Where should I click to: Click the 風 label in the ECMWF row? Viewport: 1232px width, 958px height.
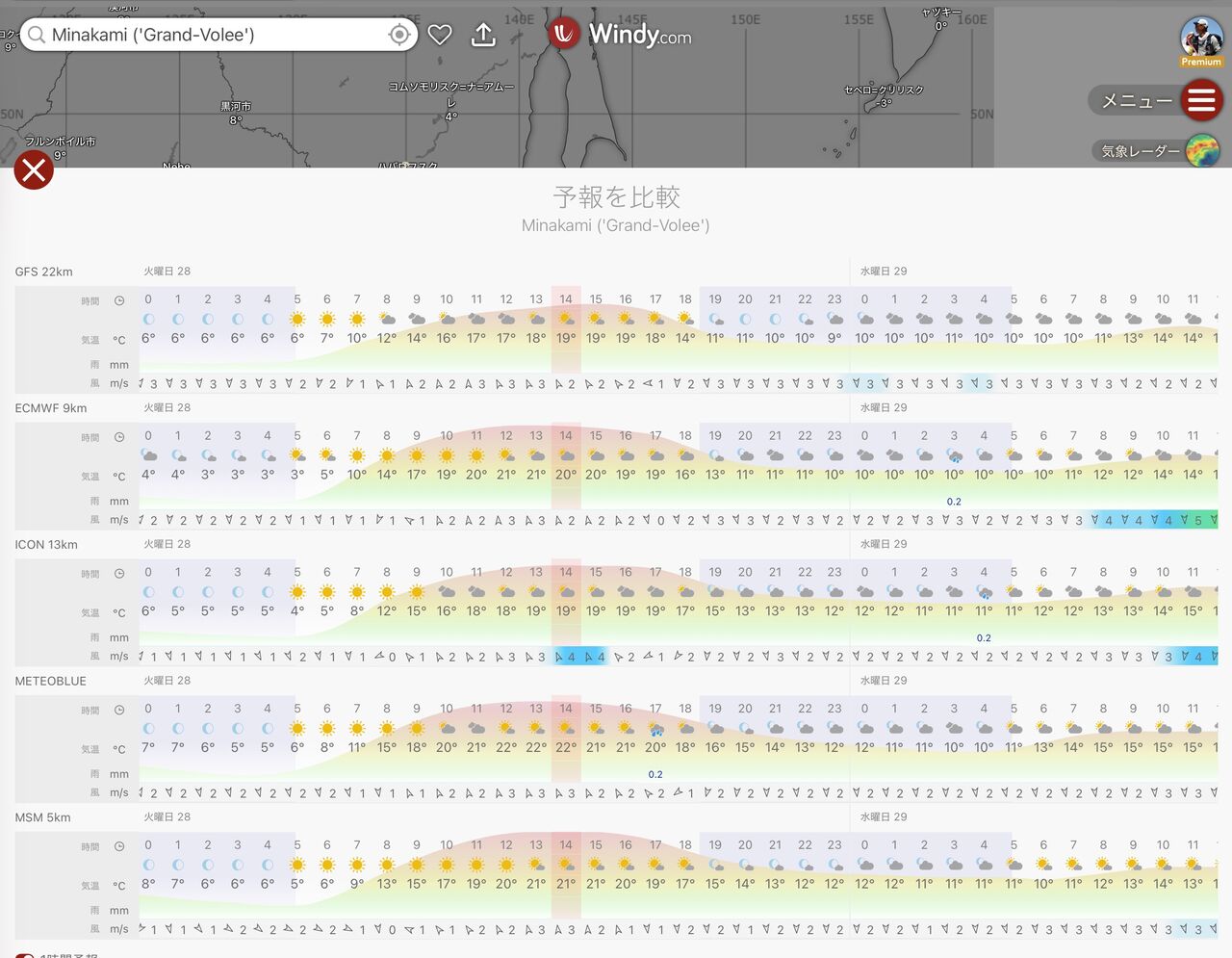[95, 520]
